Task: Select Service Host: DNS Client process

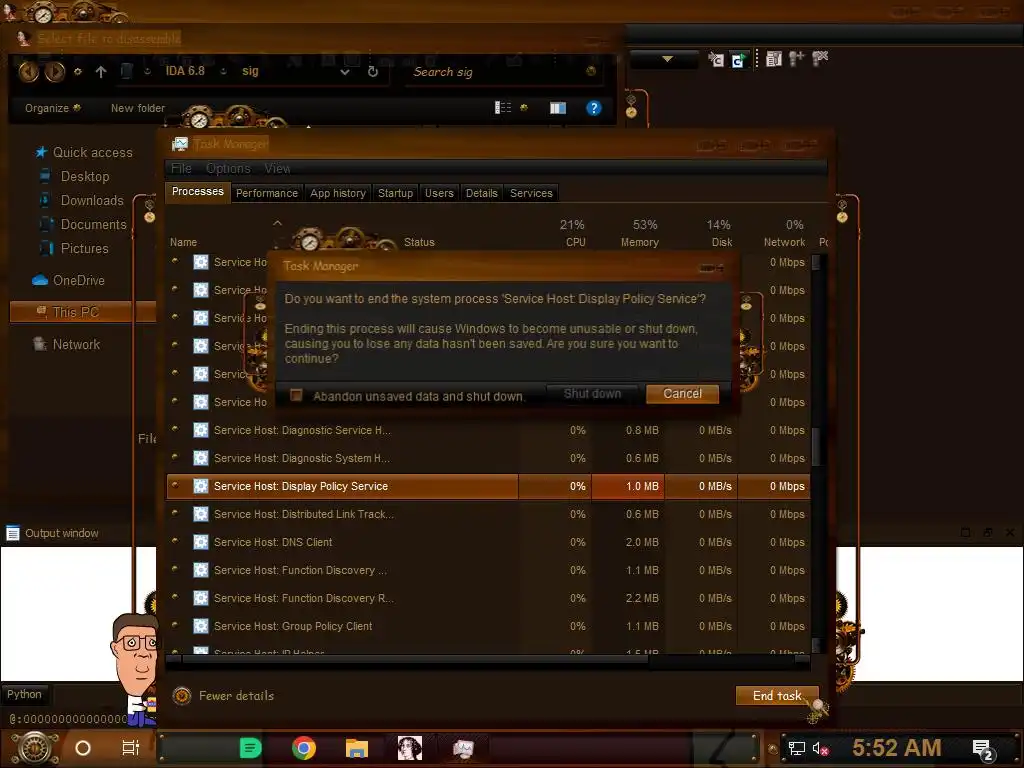Action: tap(488, 542)
